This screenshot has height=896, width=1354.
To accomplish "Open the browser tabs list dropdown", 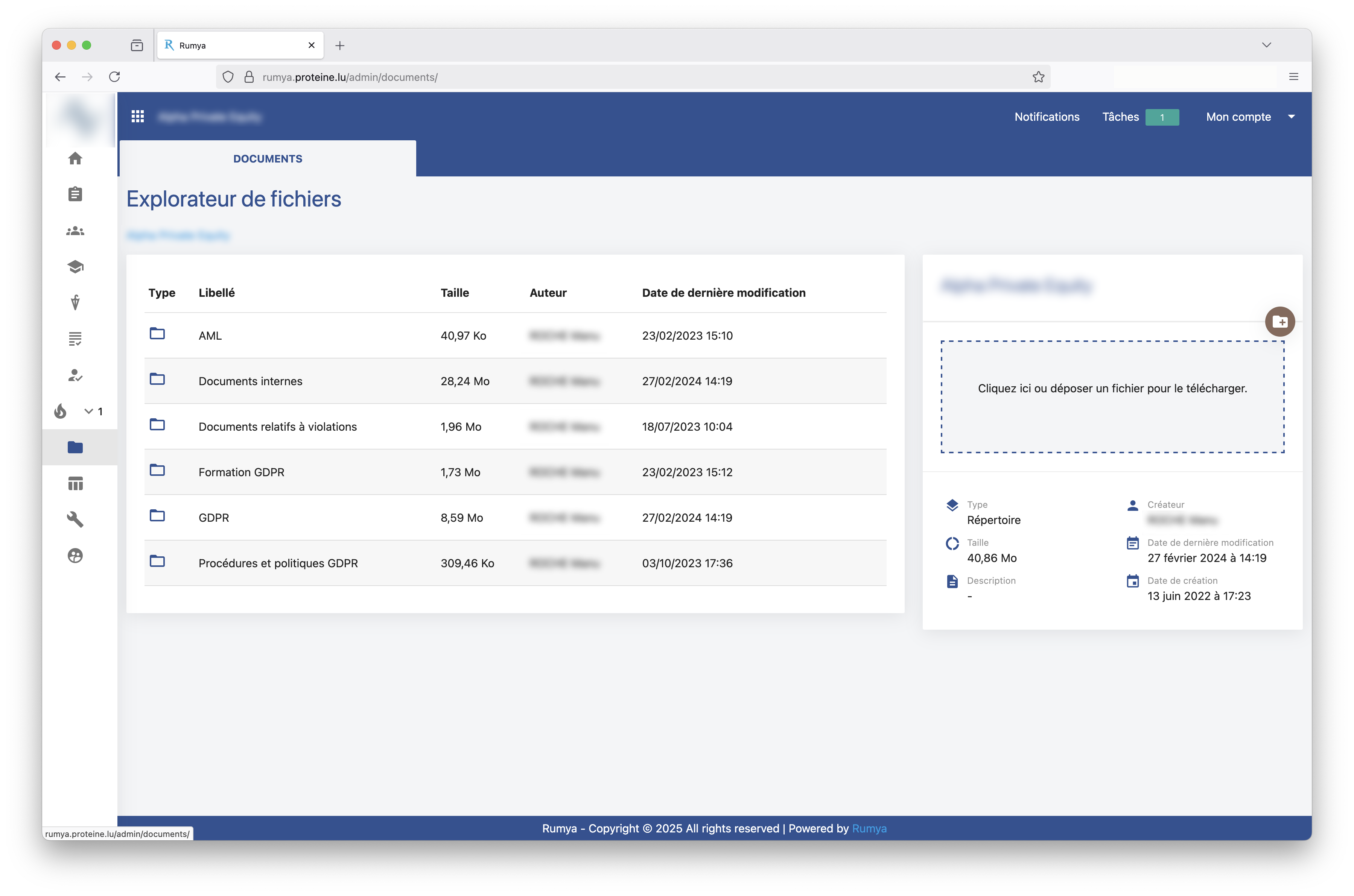I will 1267,45.
